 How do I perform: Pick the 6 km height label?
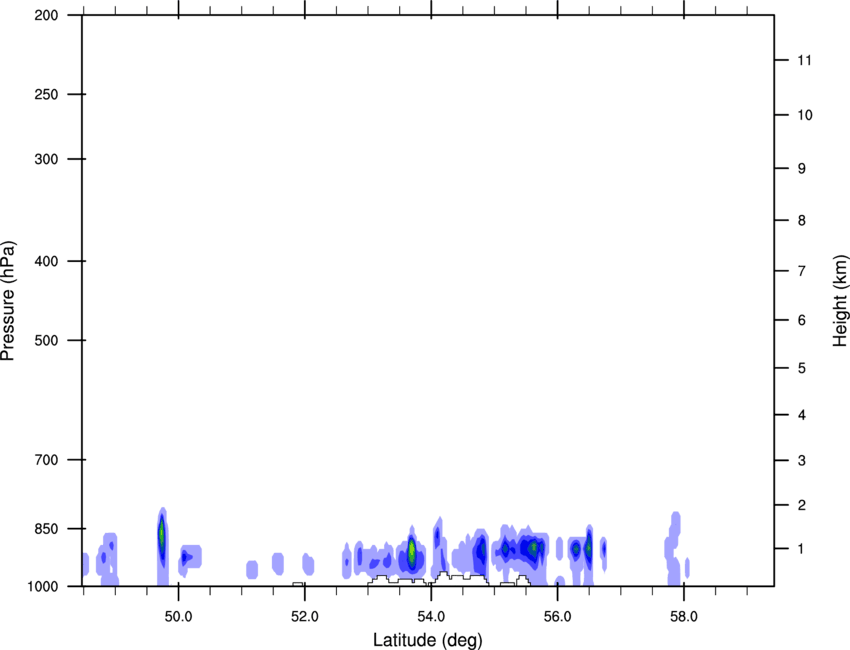tap(801, 320)
